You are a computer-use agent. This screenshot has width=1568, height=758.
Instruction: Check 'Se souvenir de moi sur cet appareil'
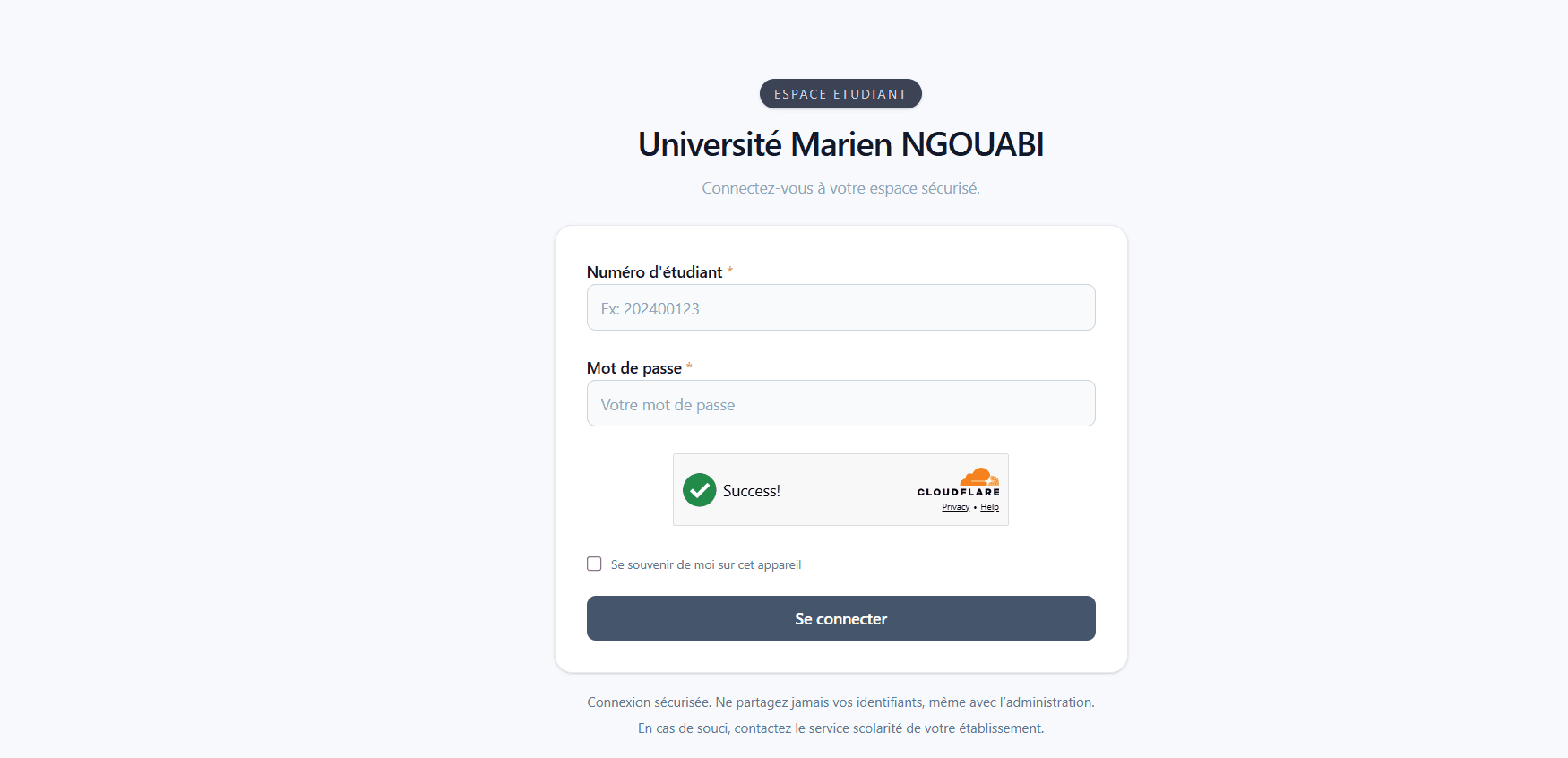coord(594,564)
